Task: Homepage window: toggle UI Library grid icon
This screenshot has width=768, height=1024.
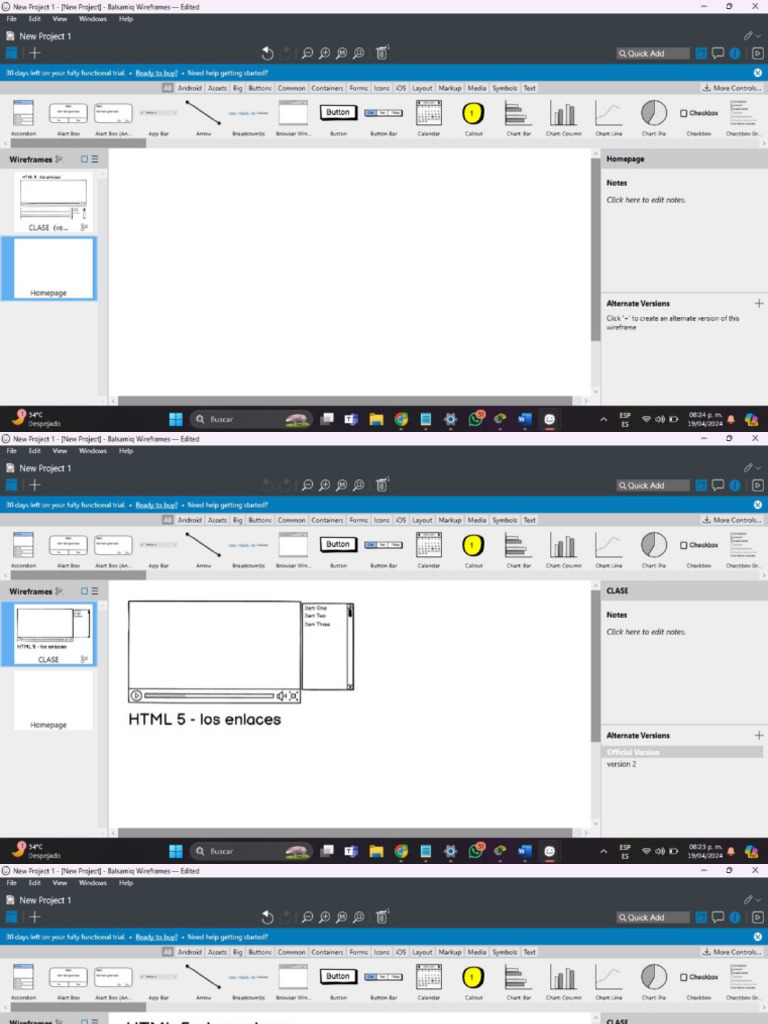Action: [x=701, y=53]
